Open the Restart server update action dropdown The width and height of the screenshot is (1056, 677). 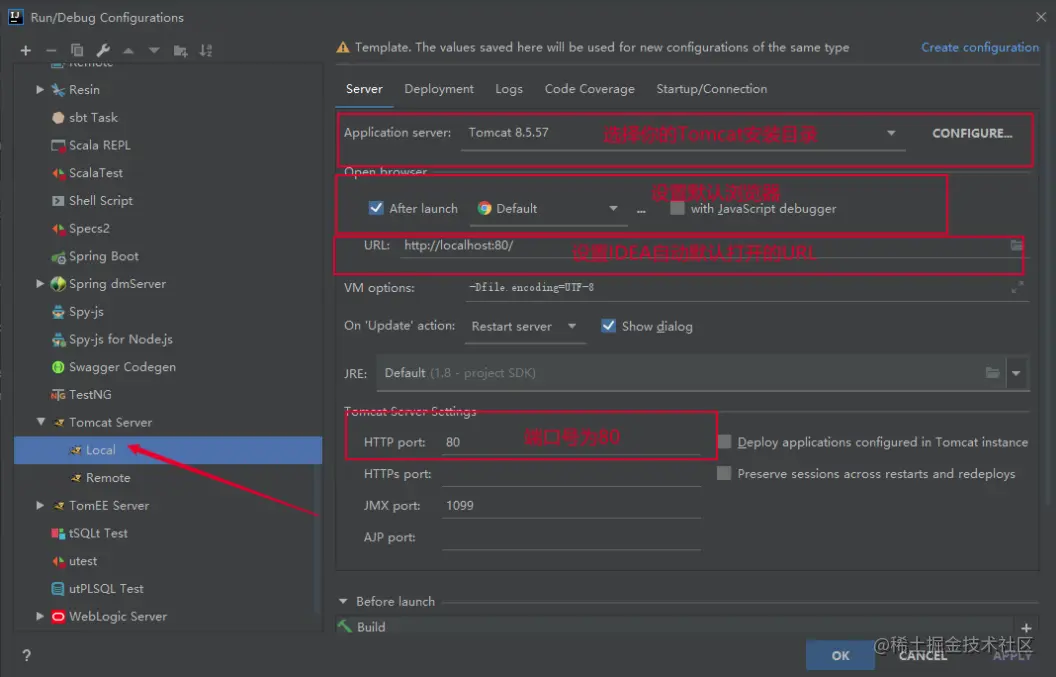click(x=572, y=326)
